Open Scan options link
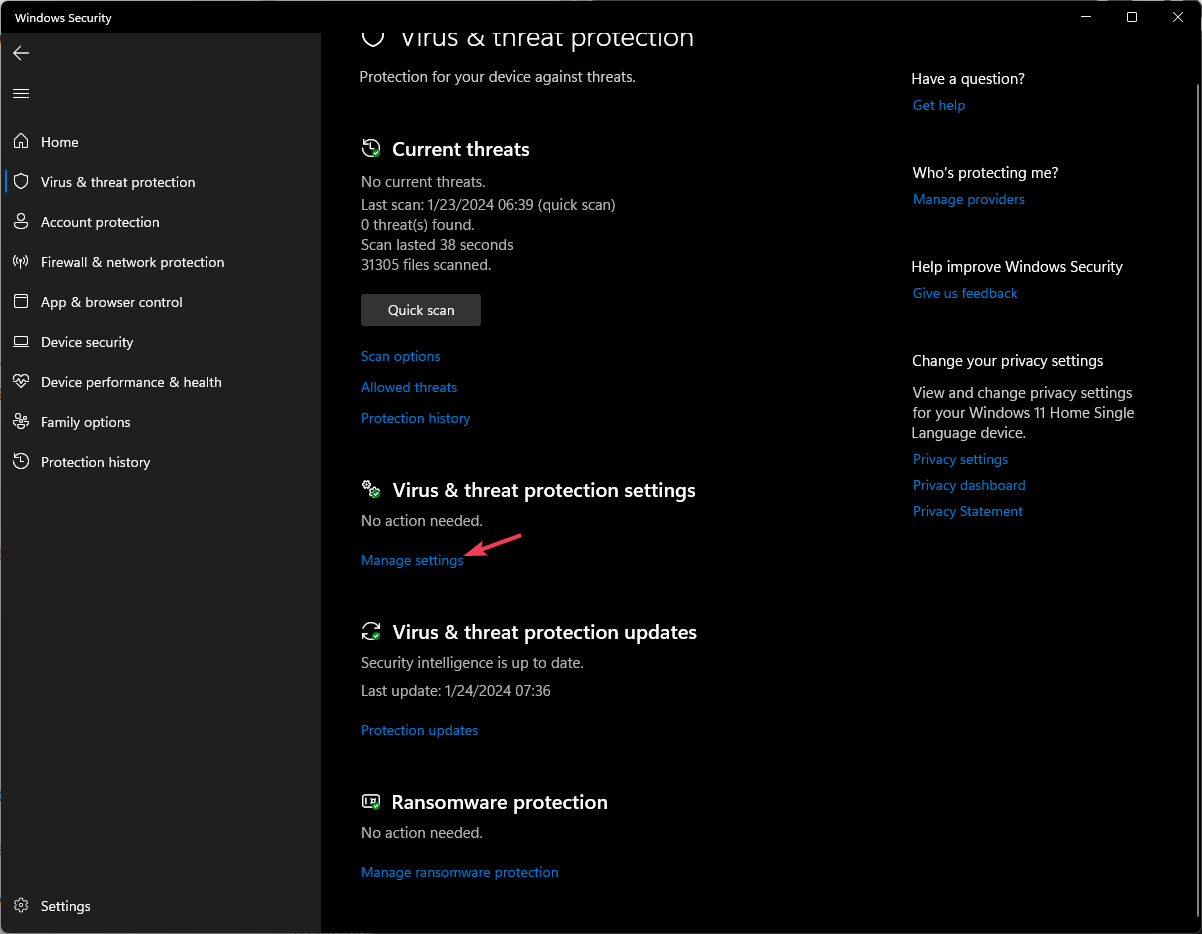Viewport: 1202px width, 934px height. click(400, 356)
